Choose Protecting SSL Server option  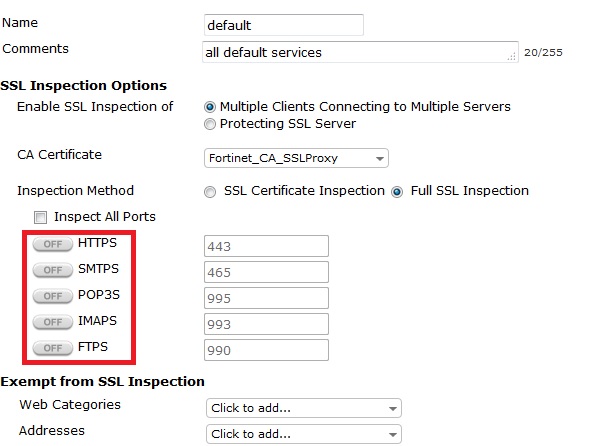(x=210, y=124)
